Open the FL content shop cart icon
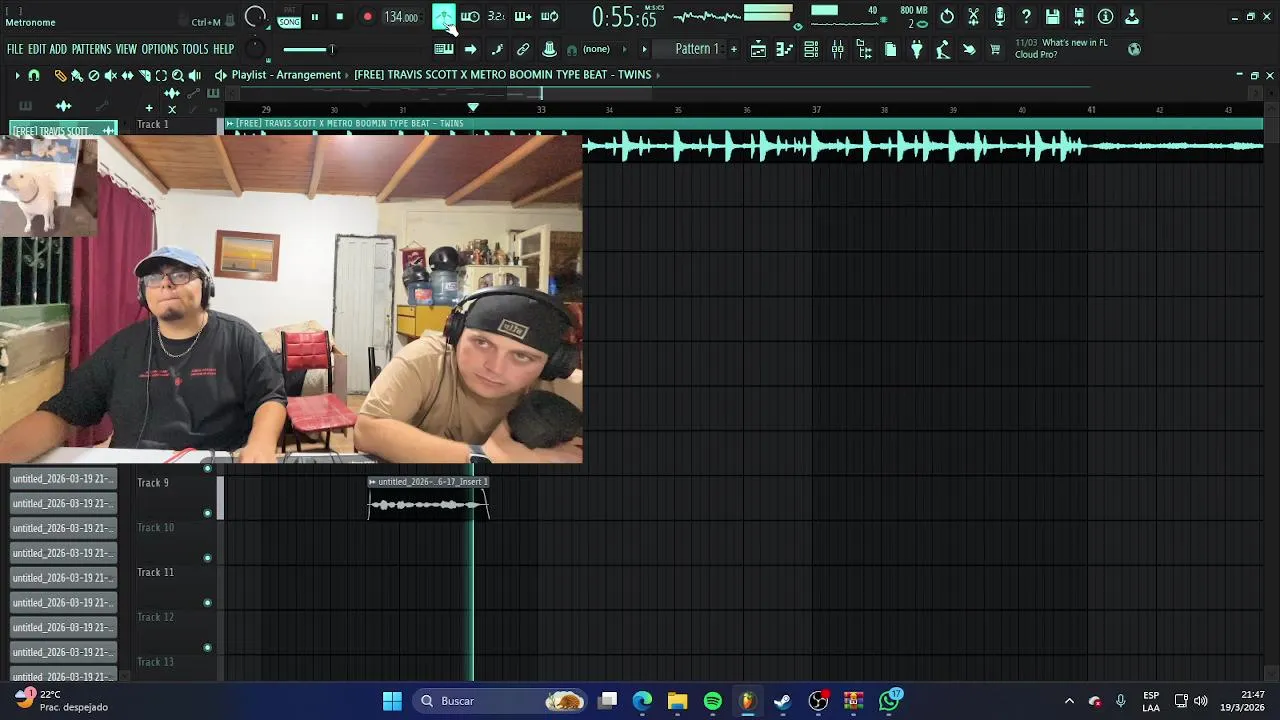 pyautogui.click(x=995, y=49)
